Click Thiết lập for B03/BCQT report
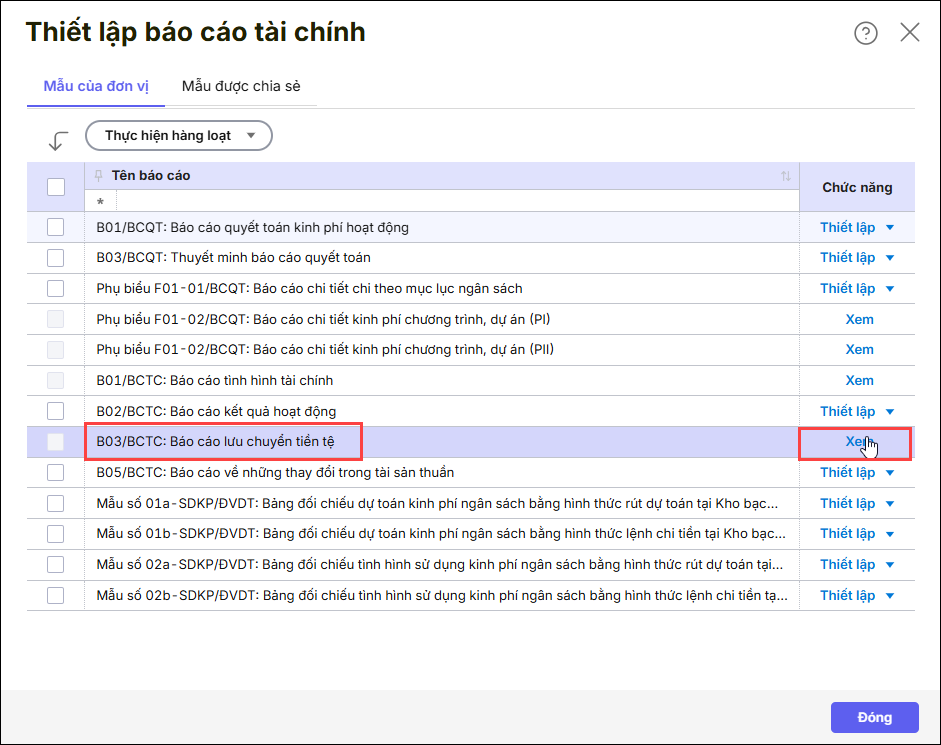Screen dimensions: 941x745 coord(847,258)
